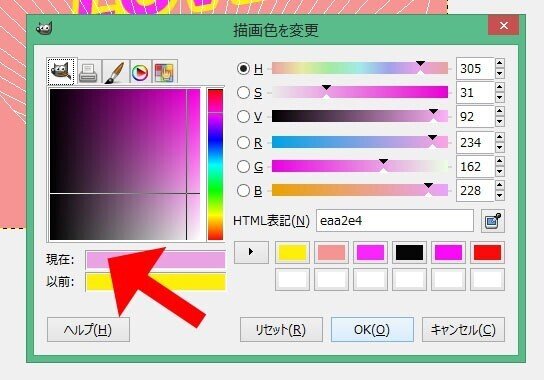Click the Wilber icon in title bar

[x=44, y=28]
